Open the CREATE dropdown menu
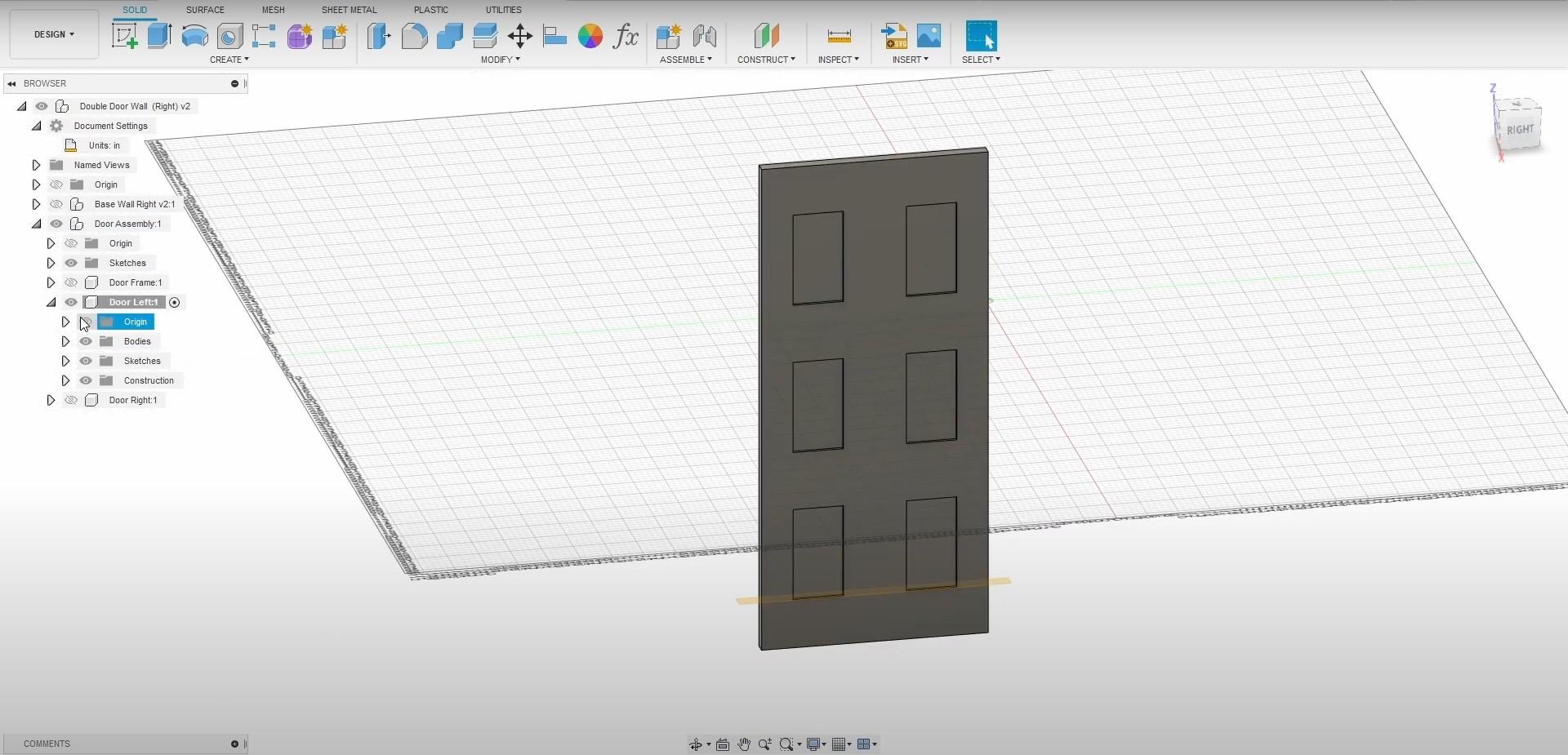Screen dimensions: 1568x755 coord(229,60)
